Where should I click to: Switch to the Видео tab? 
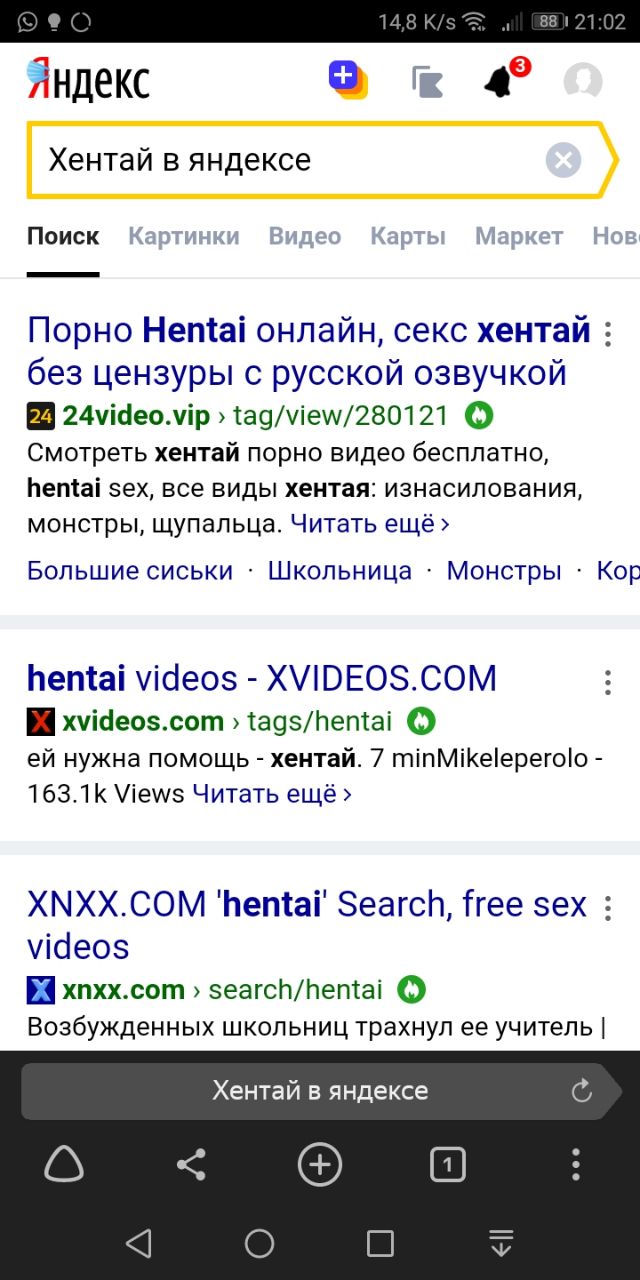coord(305,236)
